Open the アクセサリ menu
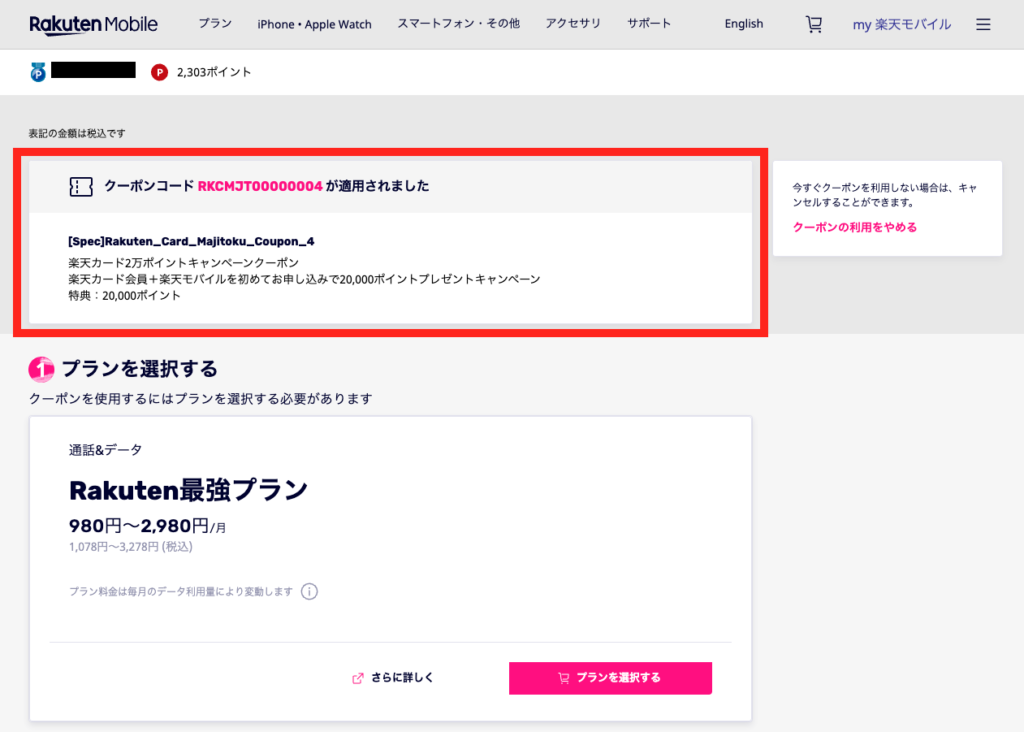The width and height of the screenshot is (1024, 732). (573, 24)
